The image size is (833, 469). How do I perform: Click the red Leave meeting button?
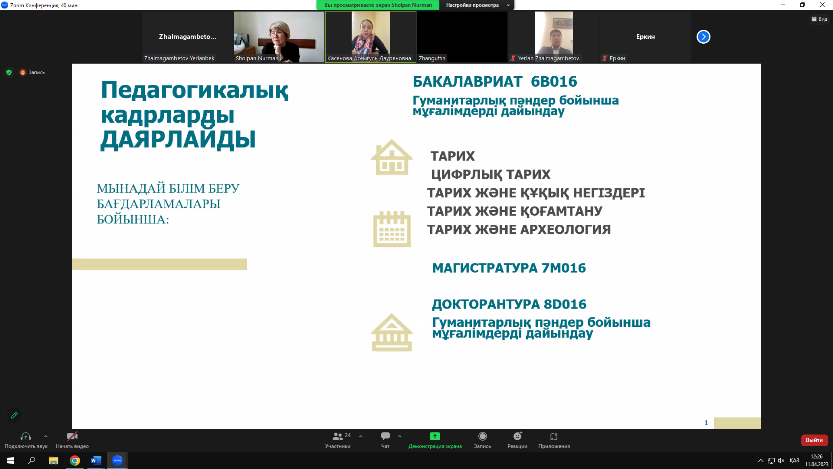point(813,440)
